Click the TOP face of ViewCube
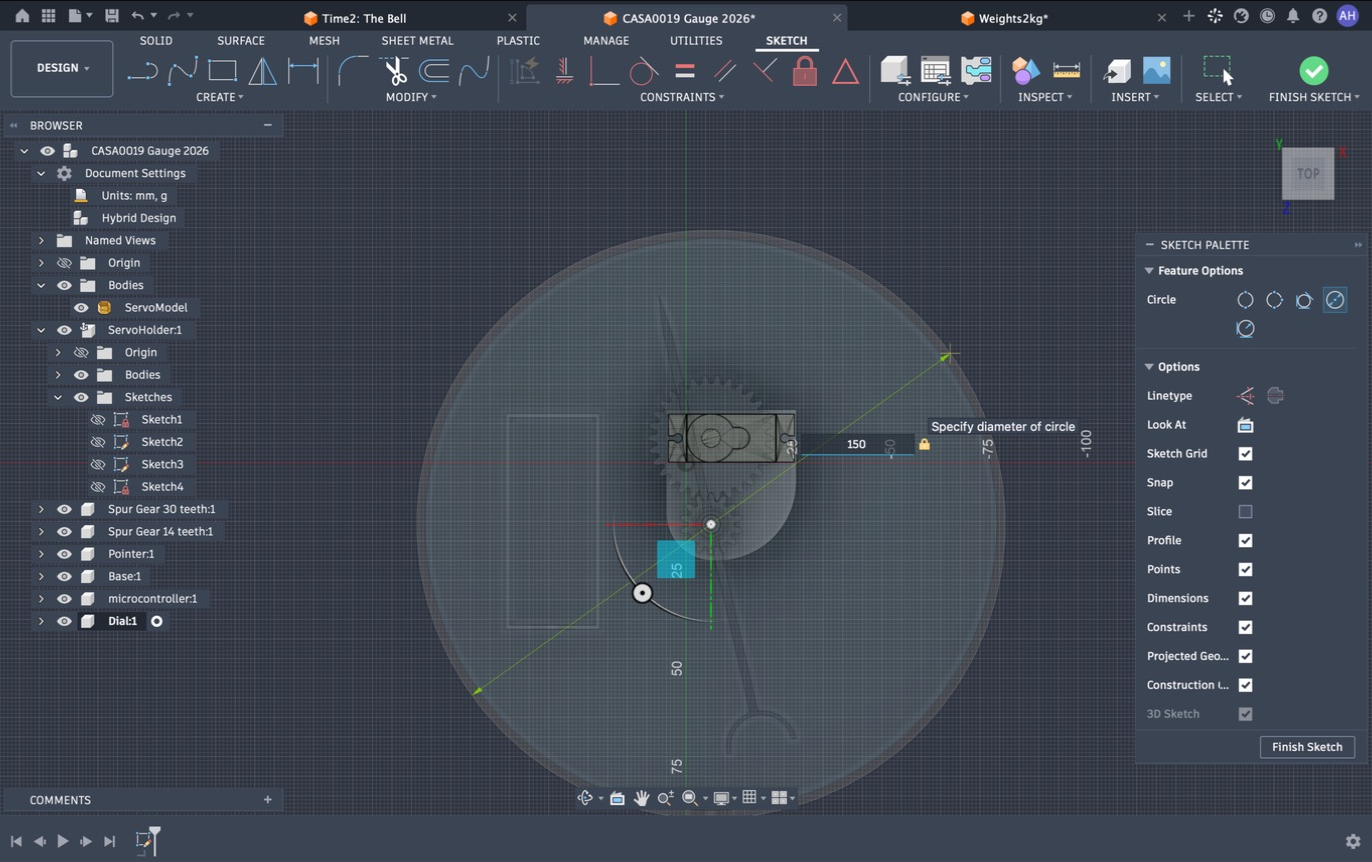The width and height of the screenshot is (1372, 862). coord(1308,174)
